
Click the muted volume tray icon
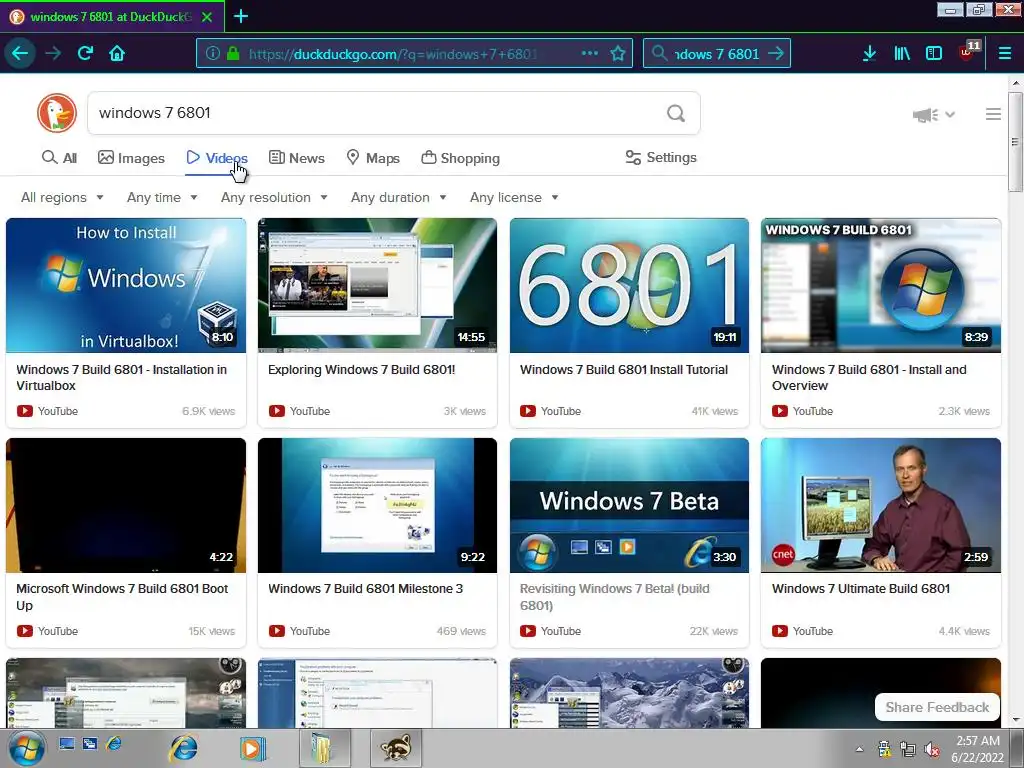point(932,749)
